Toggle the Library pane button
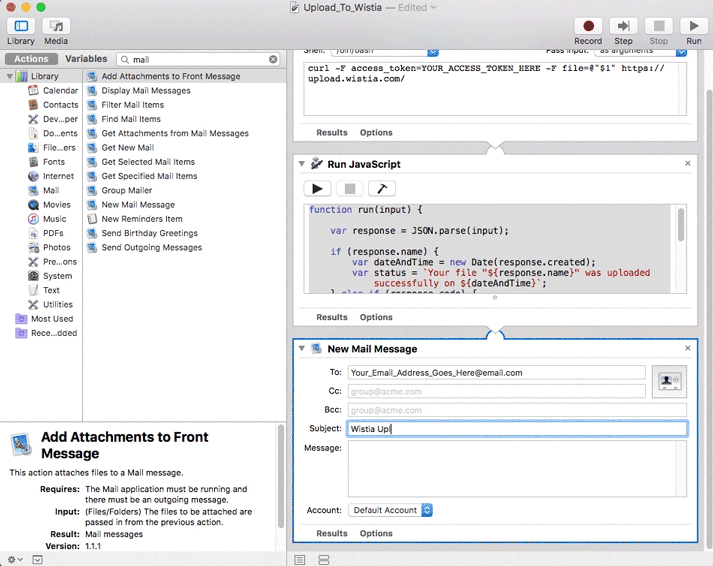The image size is (713, 566). pyautogui.click(x=21, y=26)
